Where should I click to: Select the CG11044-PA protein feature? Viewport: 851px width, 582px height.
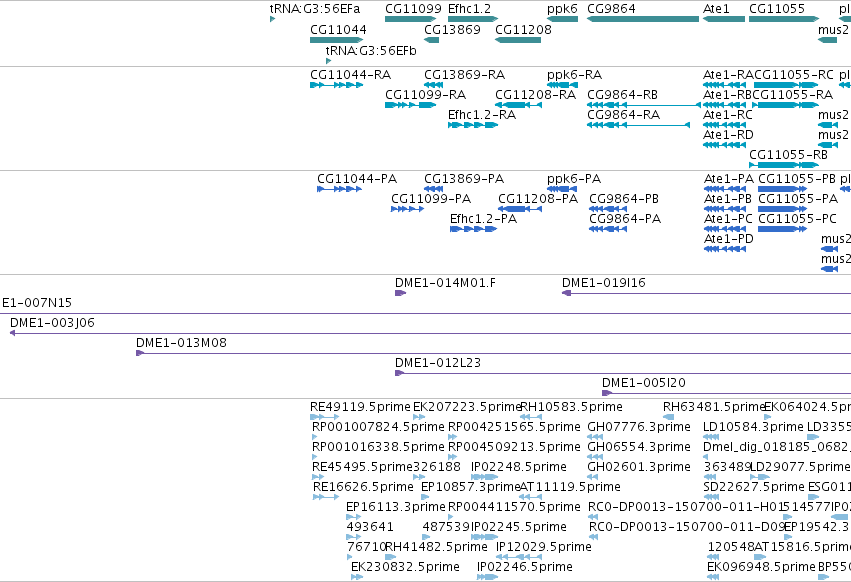(x=339, y=189)
